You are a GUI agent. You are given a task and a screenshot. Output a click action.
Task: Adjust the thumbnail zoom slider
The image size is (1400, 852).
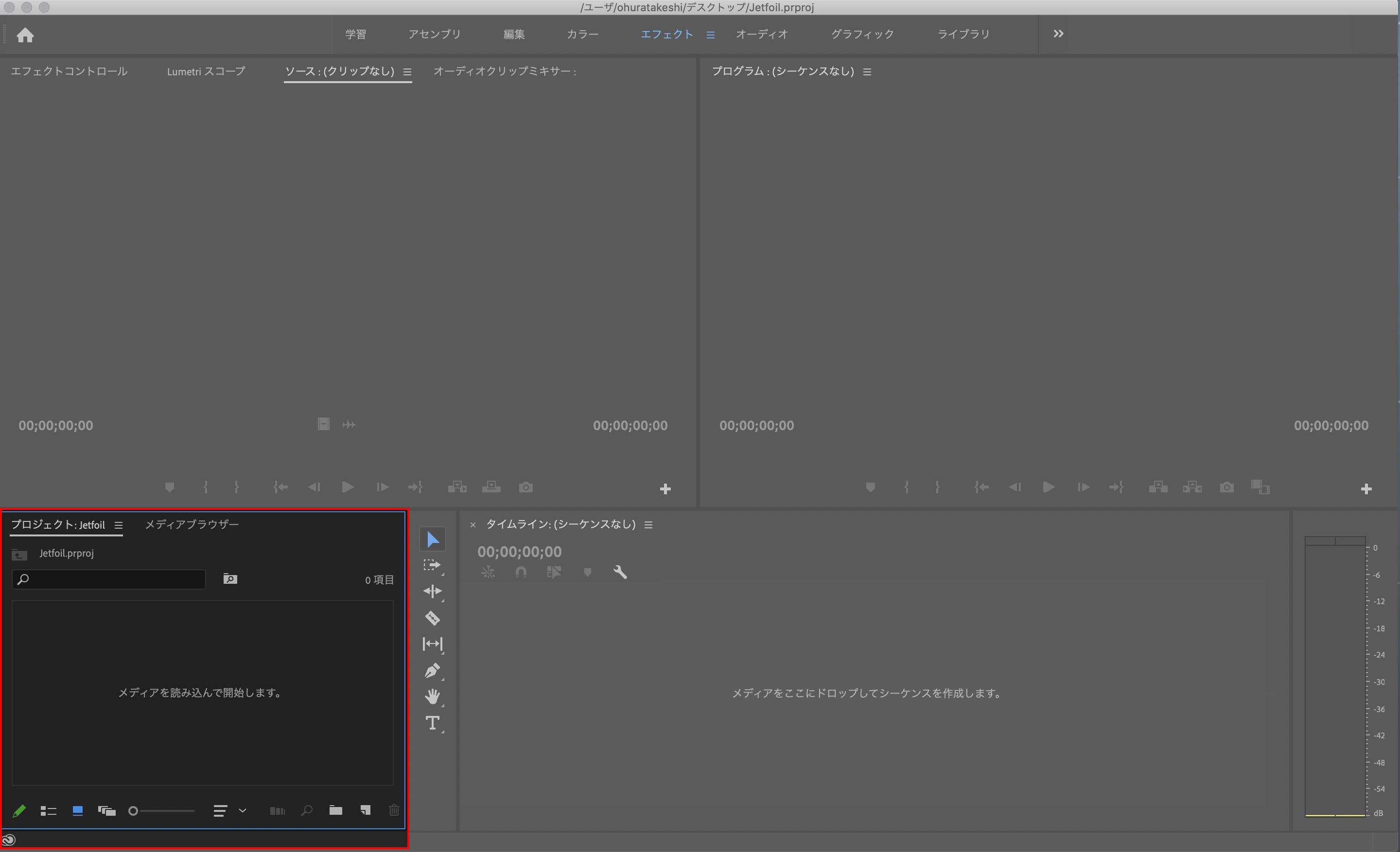(134, 811)
